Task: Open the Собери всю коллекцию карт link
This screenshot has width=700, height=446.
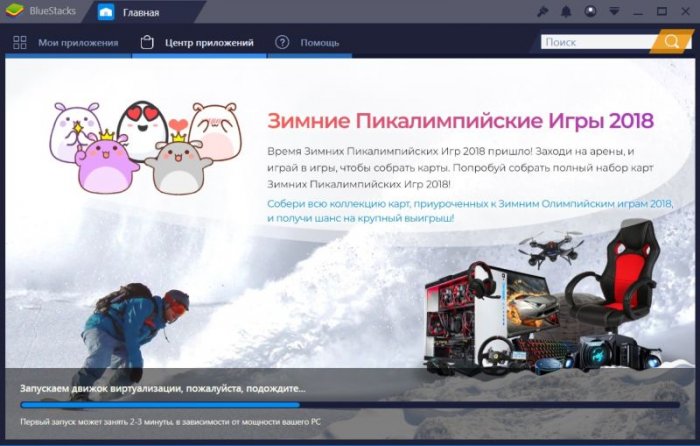Action: (470, 211)
